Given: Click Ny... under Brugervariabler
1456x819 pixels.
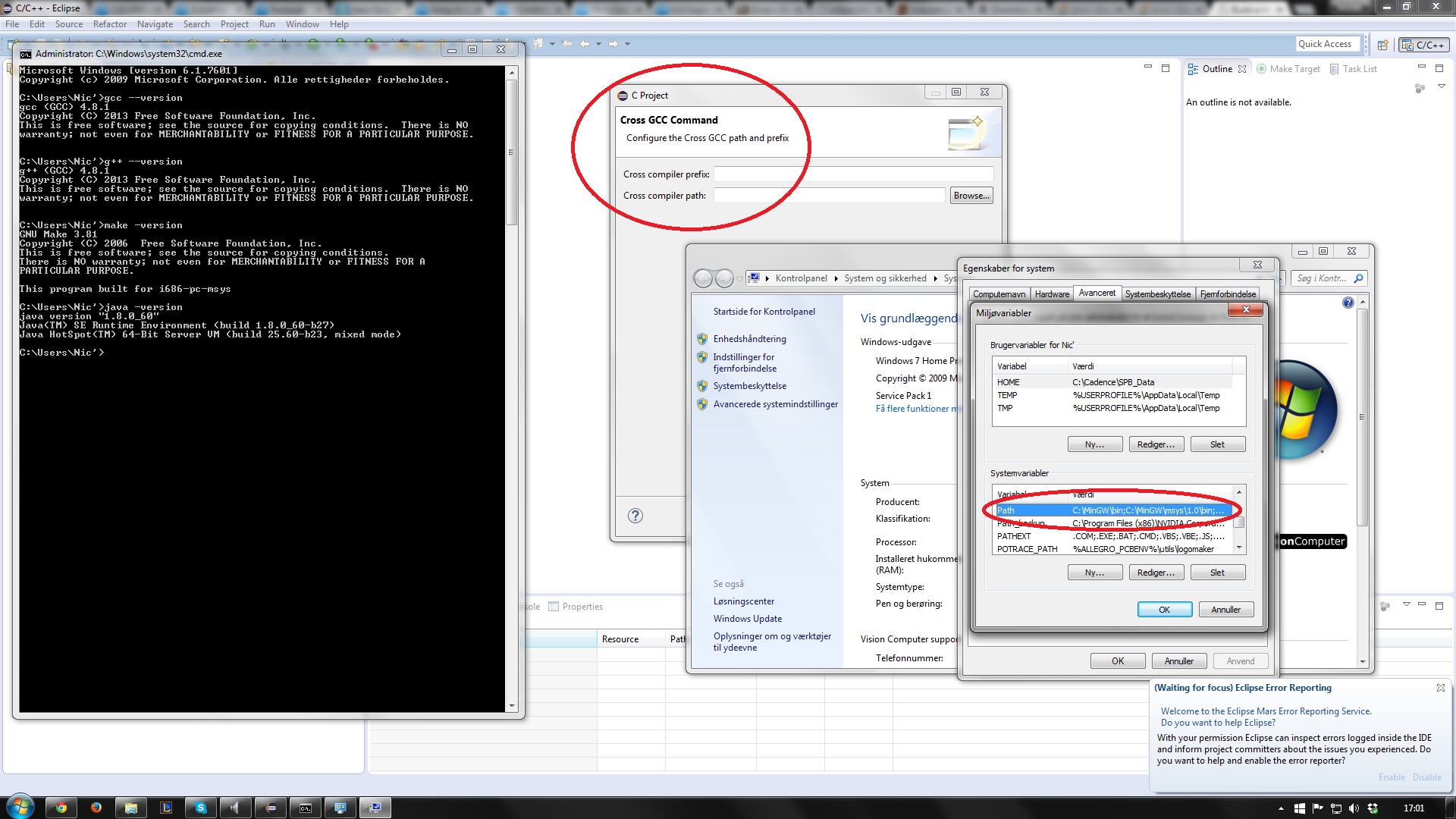Looking at the screenshot, I should pyautogui.click(x=1094, y=444).
